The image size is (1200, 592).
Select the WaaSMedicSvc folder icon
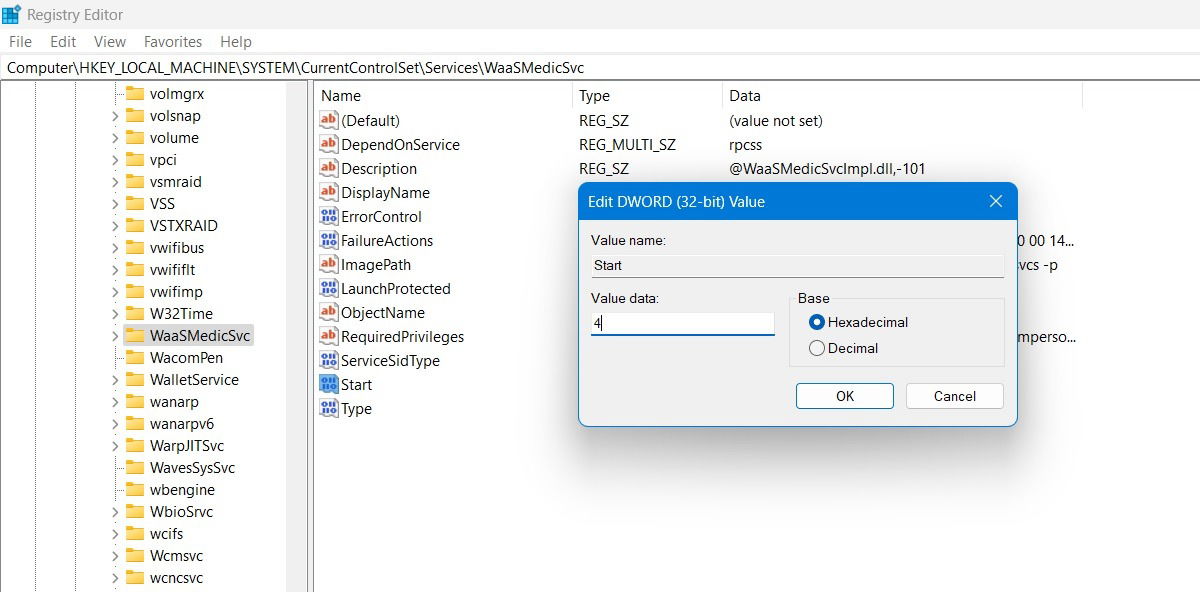(x=135, y=336)
